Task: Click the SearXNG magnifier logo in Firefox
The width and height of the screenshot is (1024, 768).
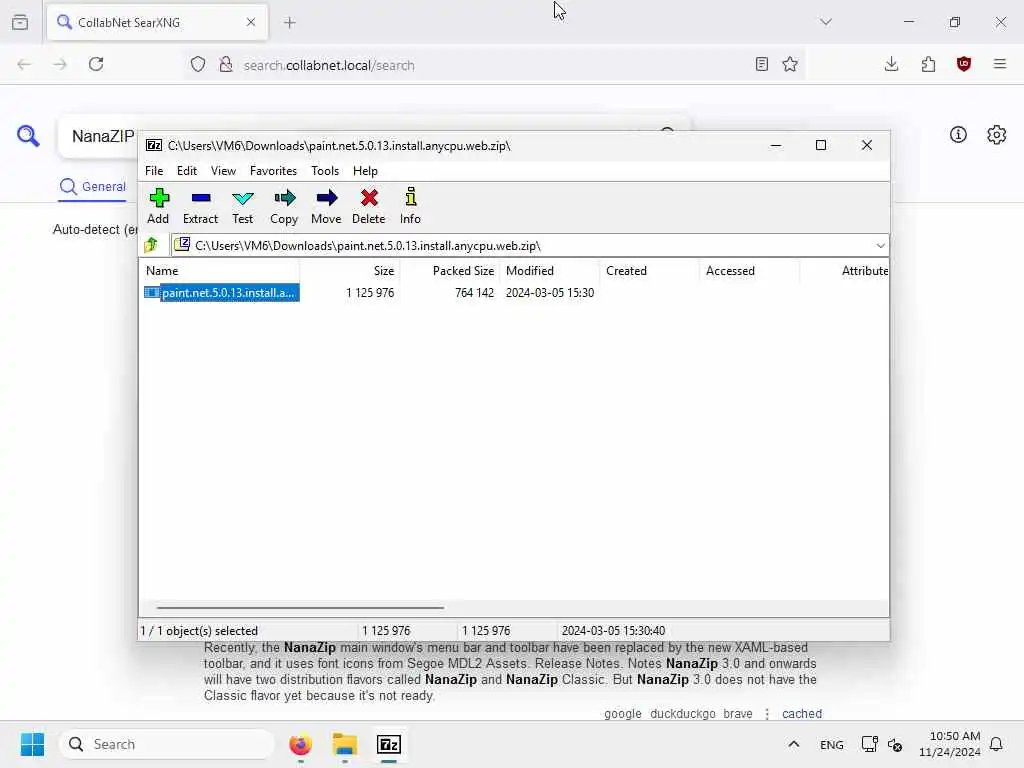Action: (28, 136)
